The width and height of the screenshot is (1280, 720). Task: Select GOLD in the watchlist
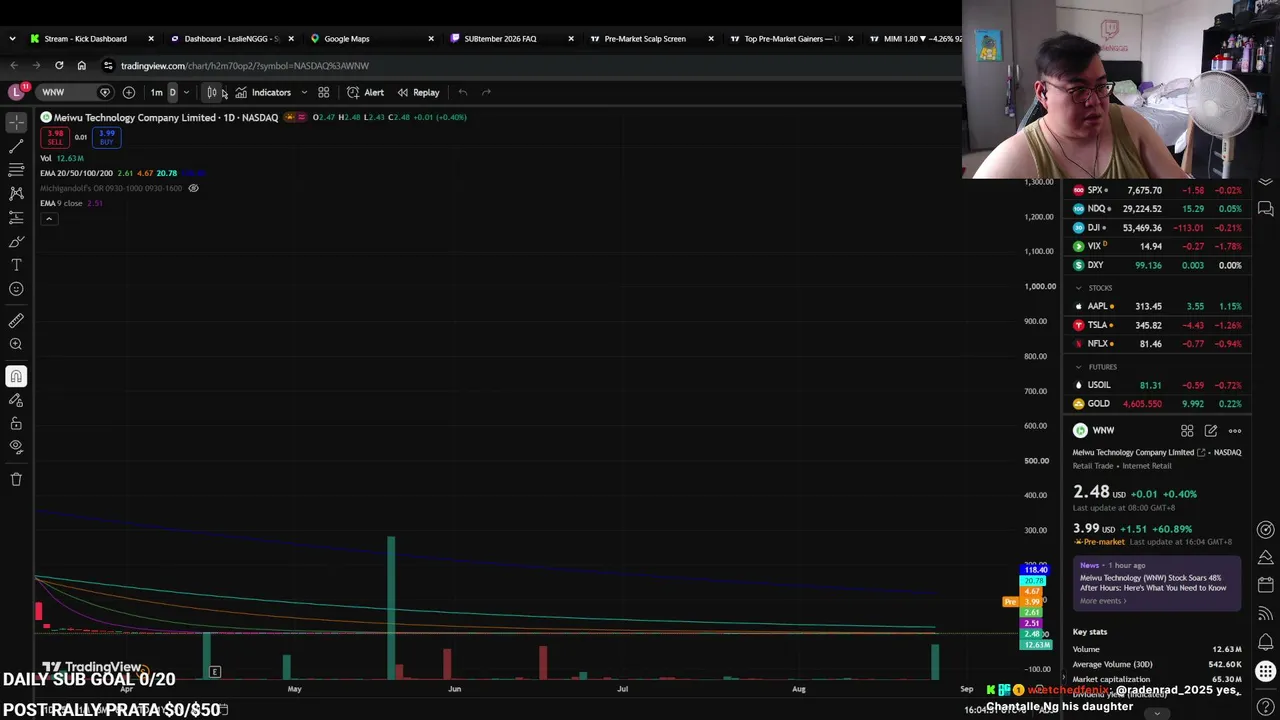(1156, 404)
